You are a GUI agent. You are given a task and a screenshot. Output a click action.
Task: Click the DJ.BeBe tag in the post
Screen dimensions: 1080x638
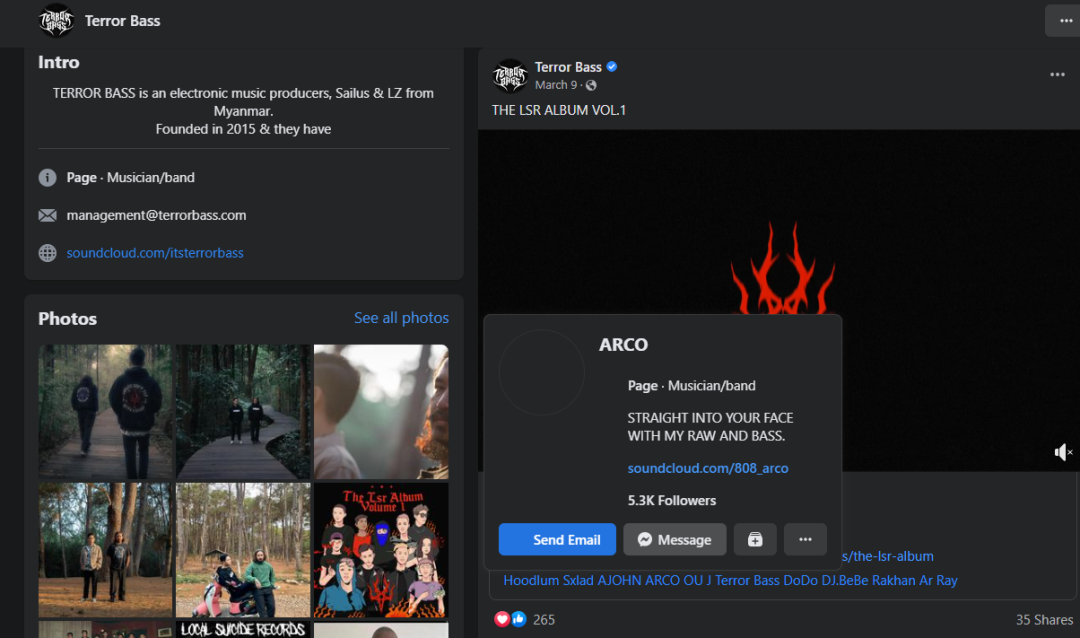tap(844, 580)
